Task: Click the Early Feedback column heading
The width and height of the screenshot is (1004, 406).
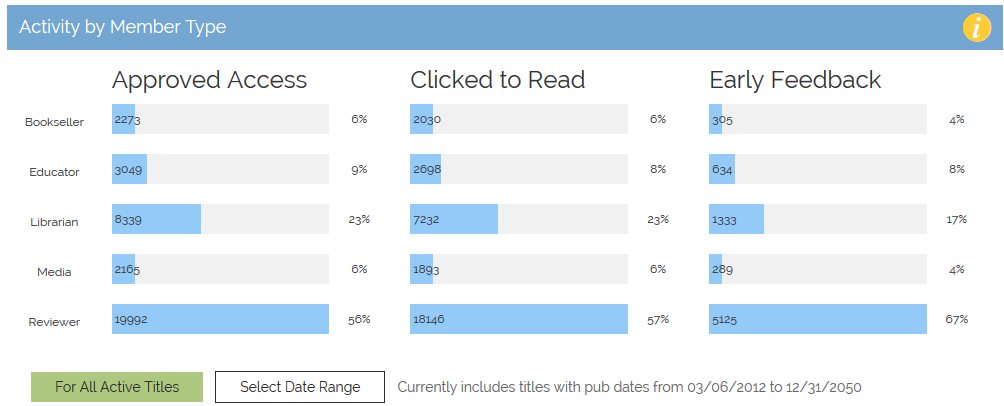Action: coord(795,80)
